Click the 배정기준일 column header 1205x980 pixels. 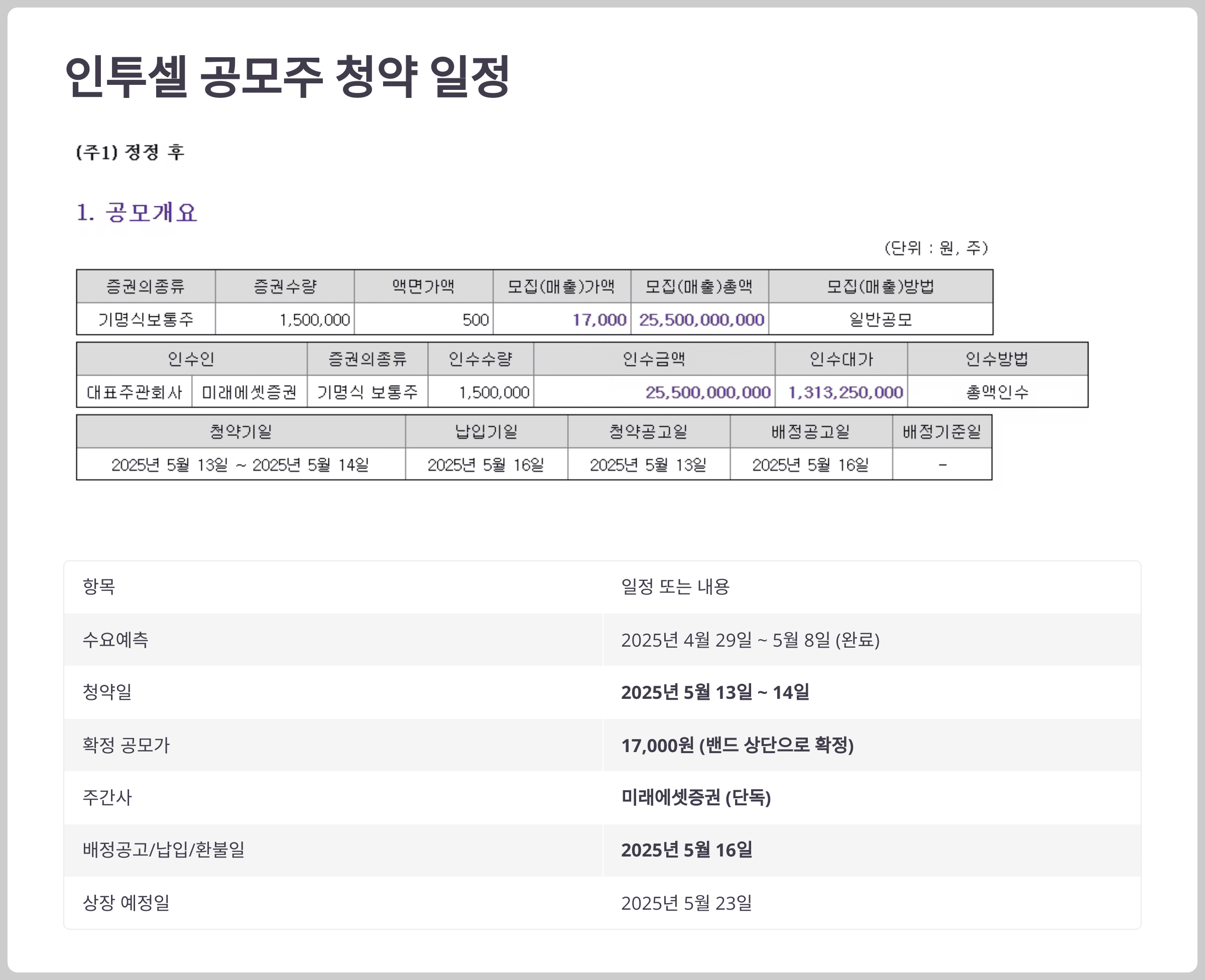tap(941, 432)
